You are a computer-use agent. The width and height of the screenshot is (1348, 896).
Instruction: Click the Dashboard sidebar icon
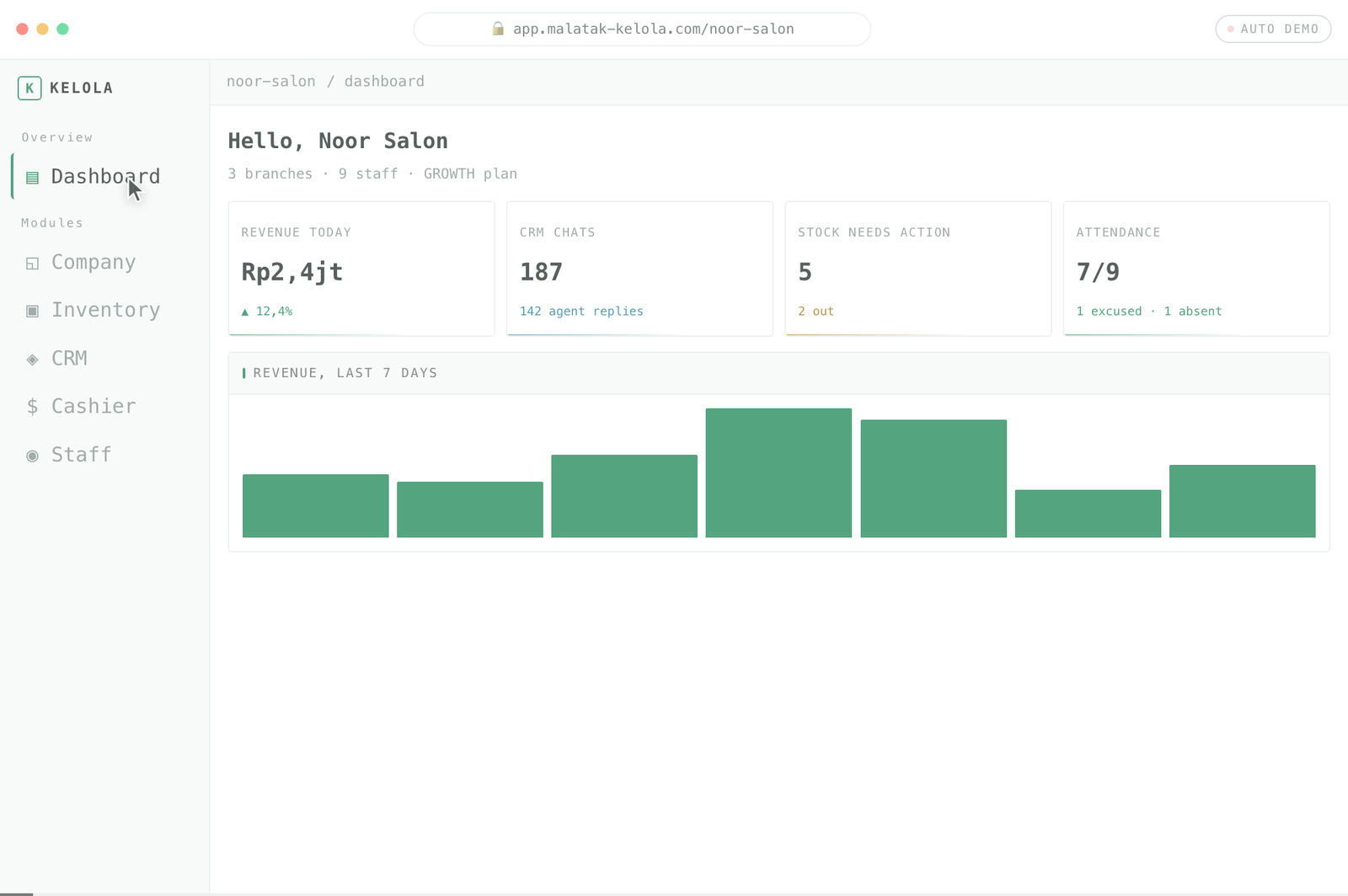click(32, 178)
